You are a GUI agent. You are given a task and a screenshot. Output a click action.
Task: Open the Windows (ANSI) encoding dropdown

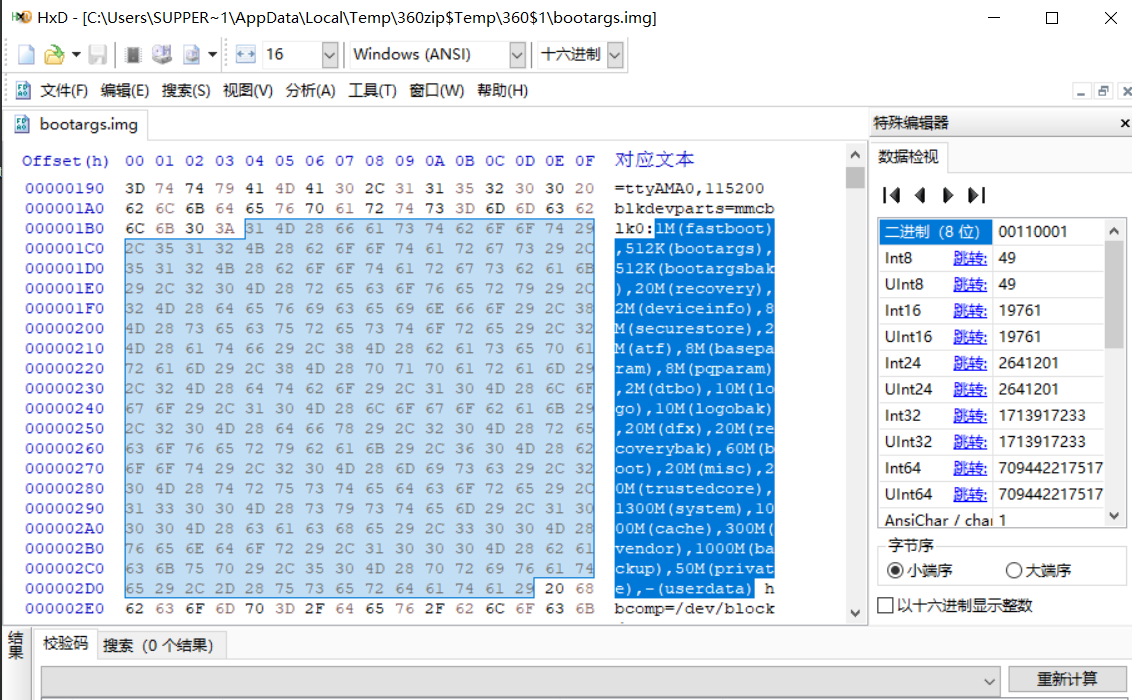tap(517, 55)
